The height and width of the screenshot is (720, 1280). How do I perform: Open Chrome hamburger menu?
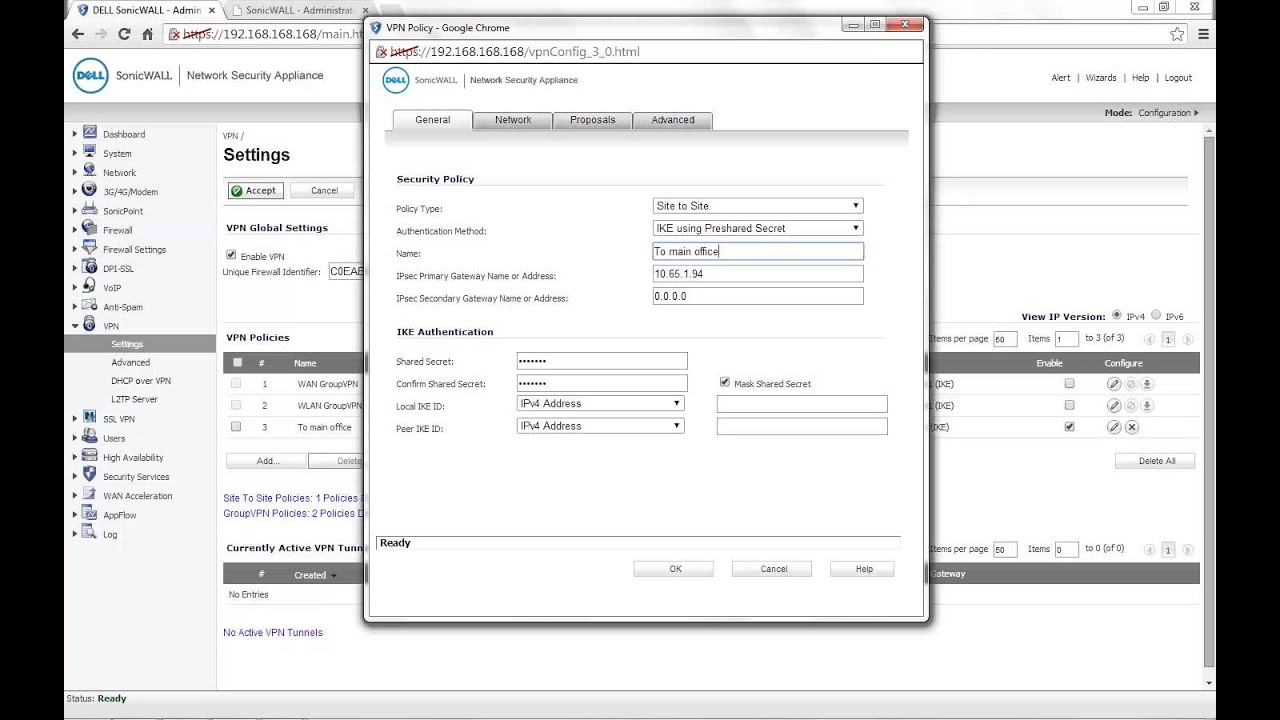pos(1203,34)
